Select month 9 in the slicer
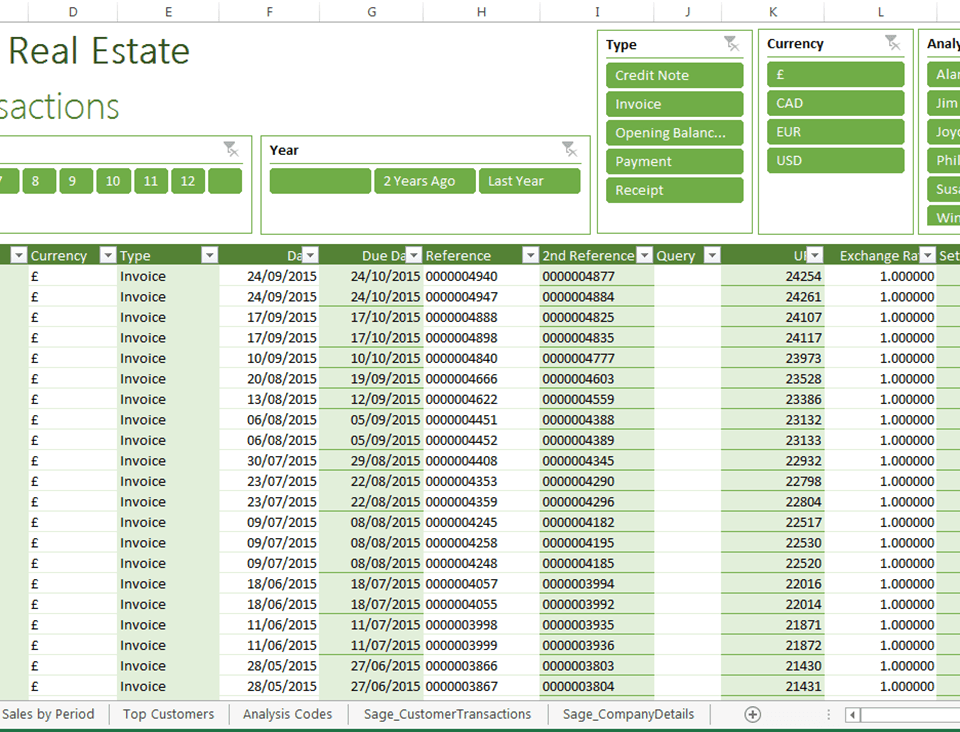Screen dimensions: 960x732 coord(77,181)
